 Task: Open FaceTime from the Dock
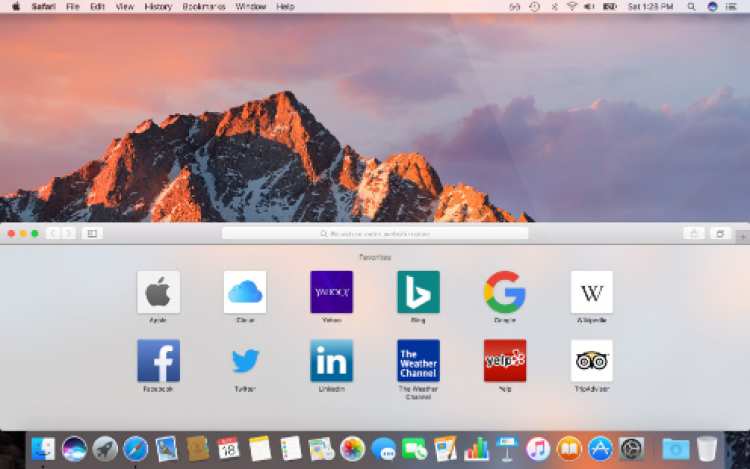[x=414, y=449]
